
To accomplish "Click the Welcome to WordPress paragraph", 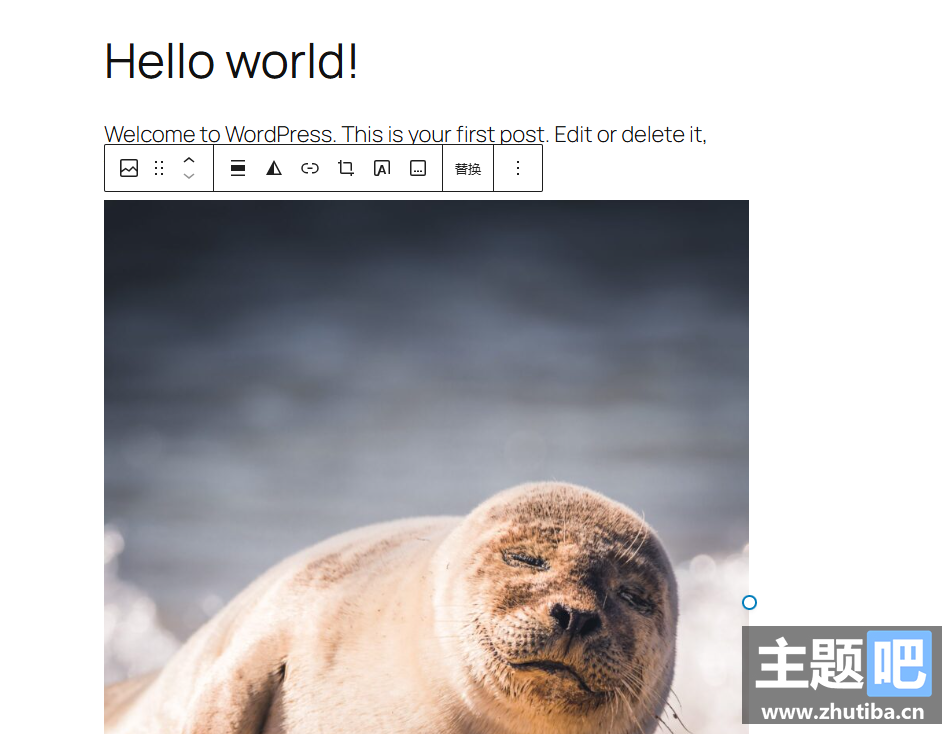I will 406,134.
